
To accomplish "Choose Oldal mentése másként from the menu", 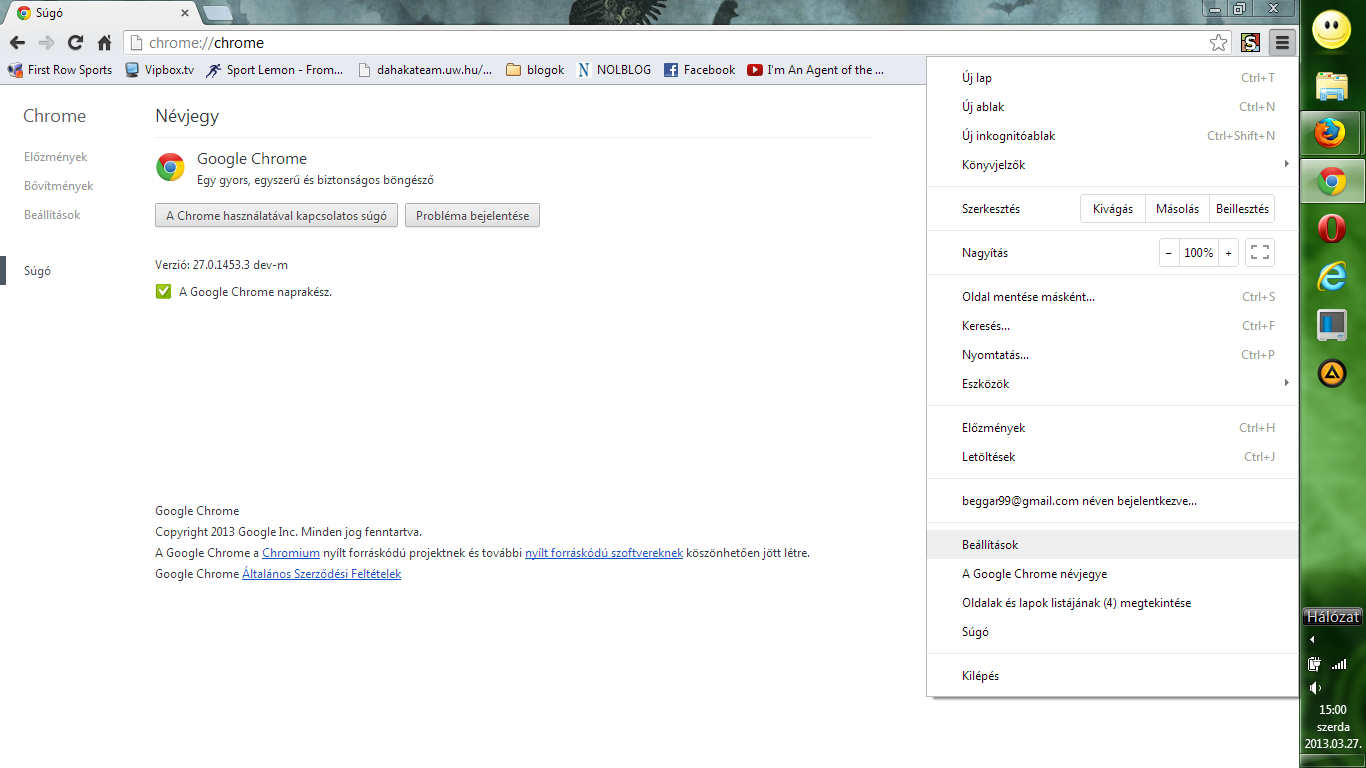I will [1112, 297].
